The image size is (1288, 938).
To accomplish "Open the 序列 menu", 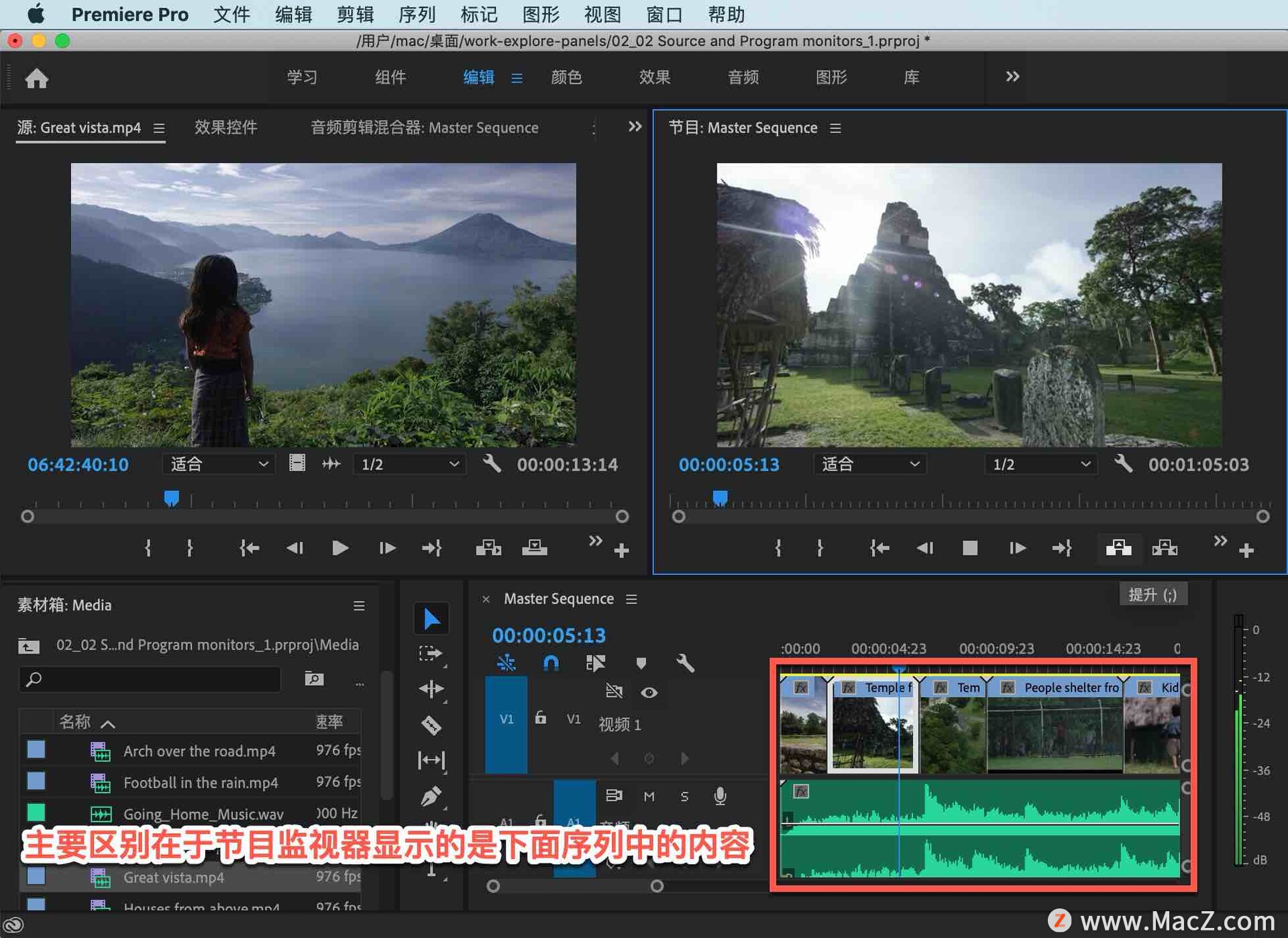I will [x=417, y=14].
